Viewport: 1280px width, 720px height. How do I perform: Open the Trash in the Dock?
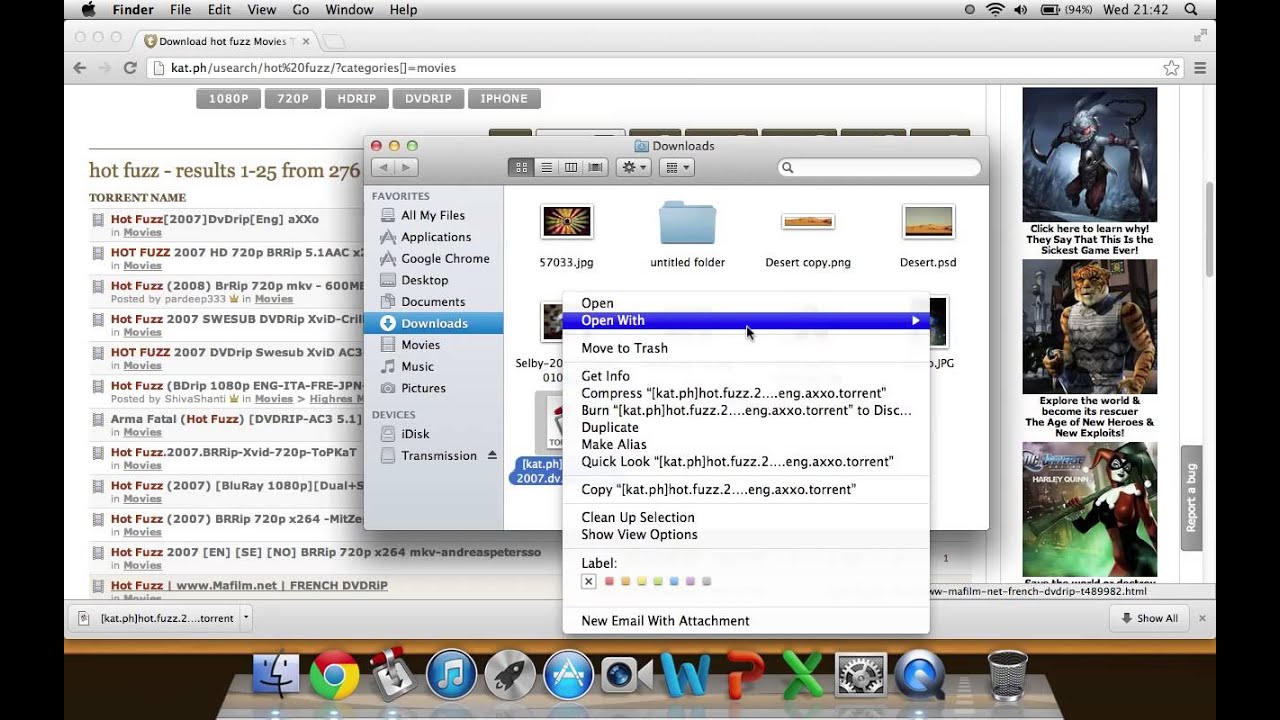1007,676
